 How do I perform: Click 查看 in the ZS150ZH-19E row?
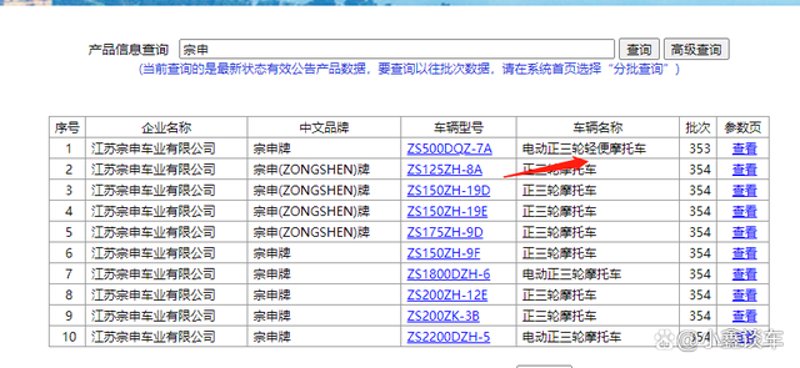(x=744, y=211)
